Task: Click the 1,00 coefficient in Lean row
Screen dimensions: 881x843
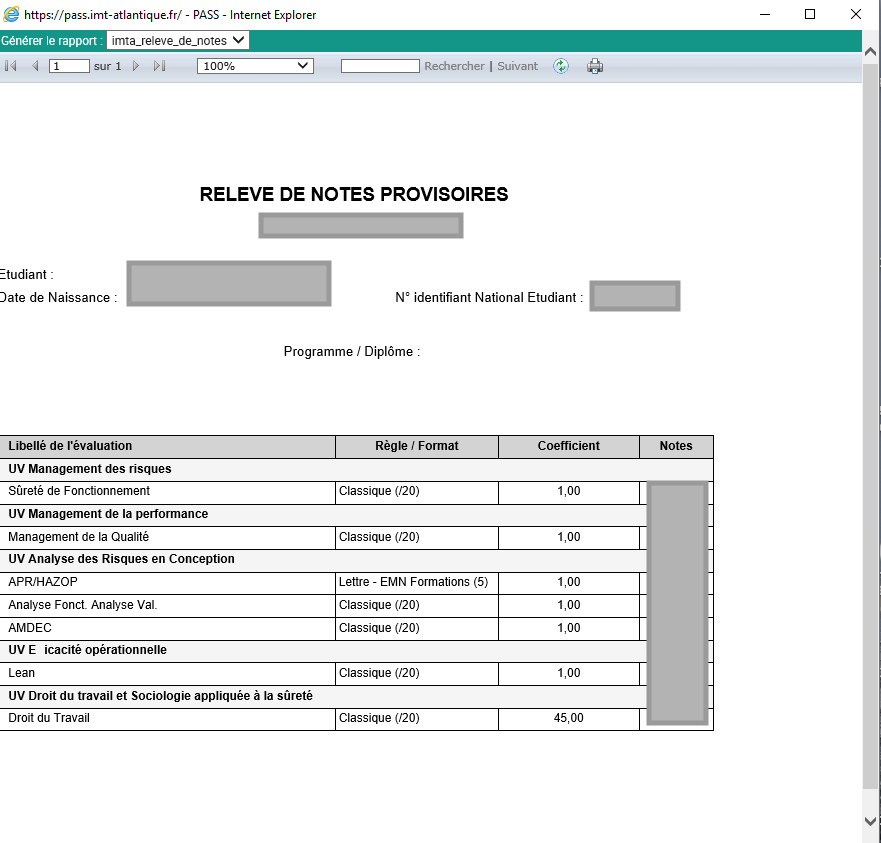Action: [569, 673]
